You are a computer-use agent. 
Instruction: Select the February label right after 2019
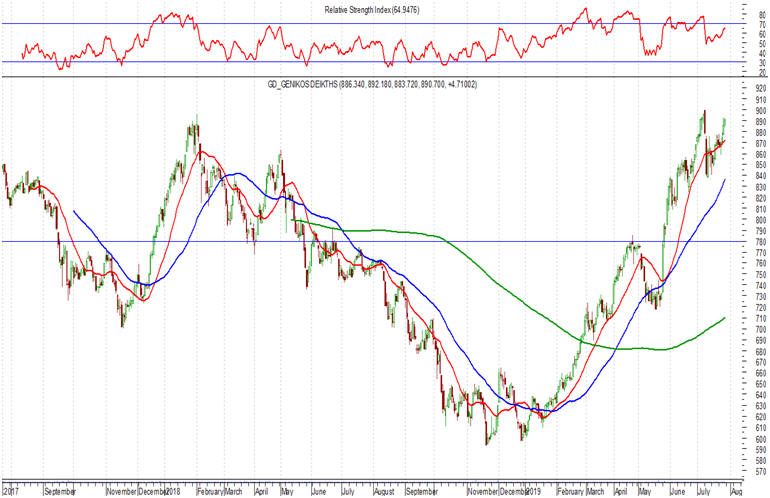point(571,491)
